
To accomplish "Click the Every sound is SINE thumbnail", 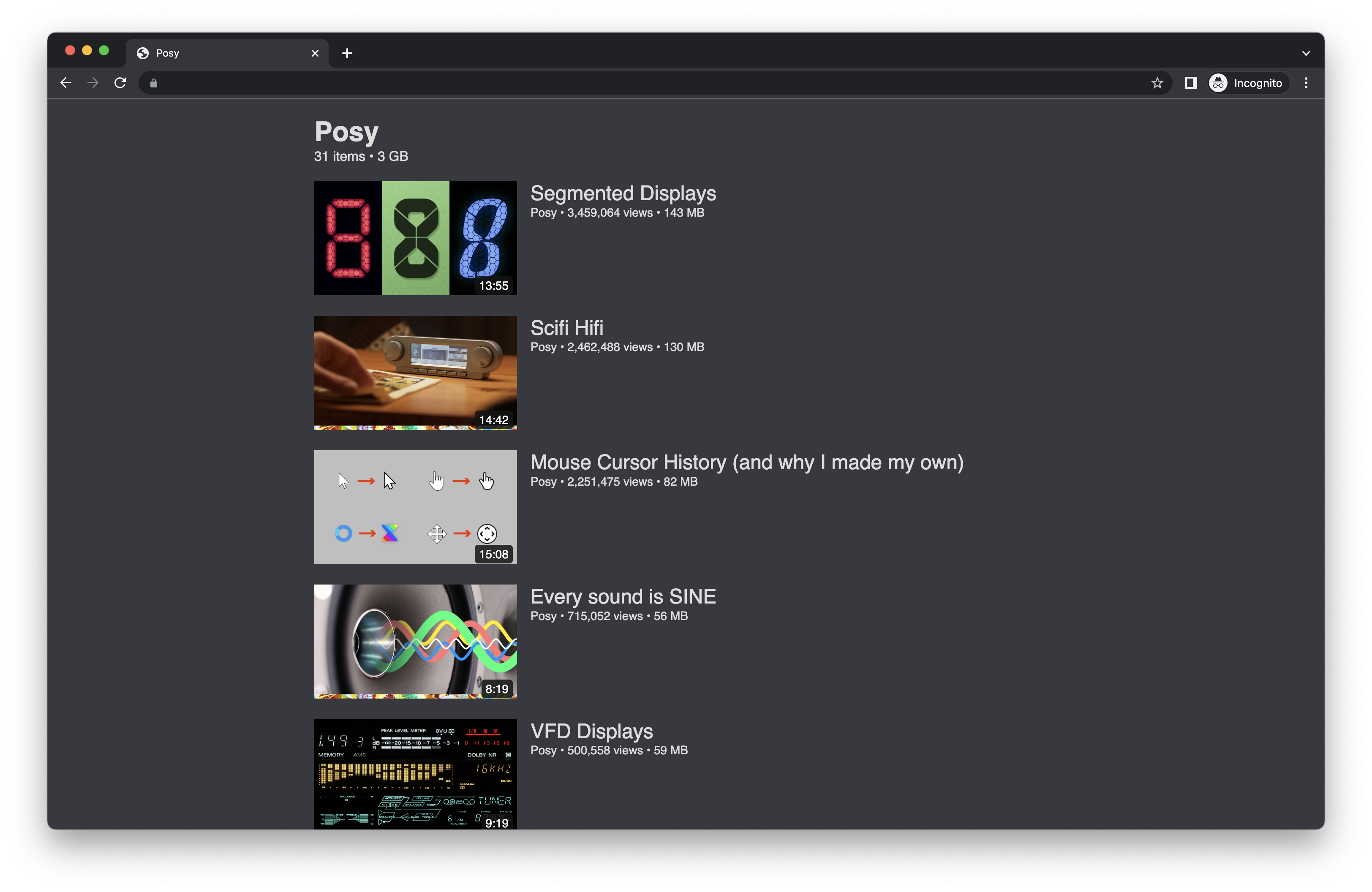I will click(415, 642).
